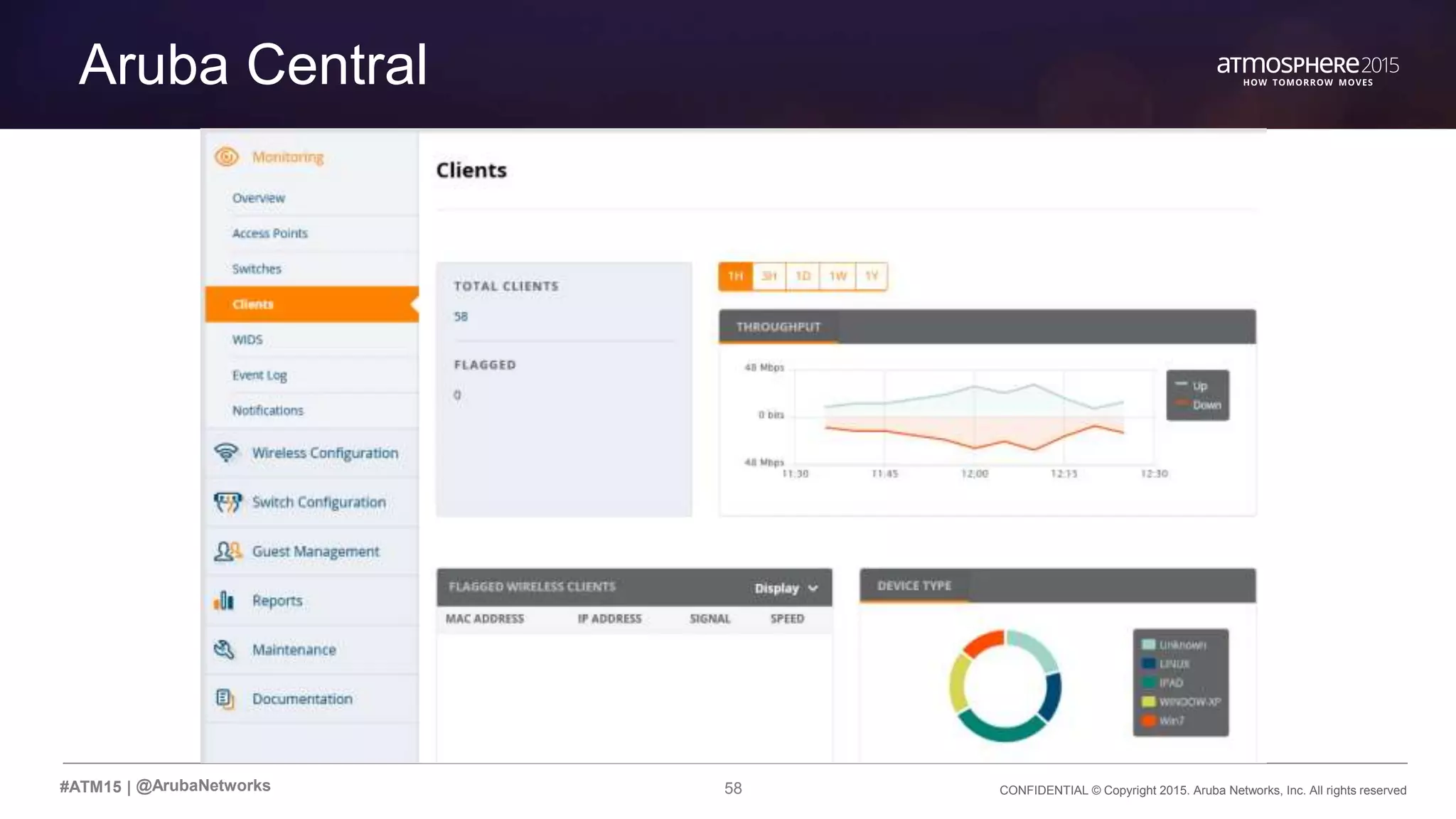Select the Clients menu item
Screen dimensions: 1456x819
tap(311, 304)
